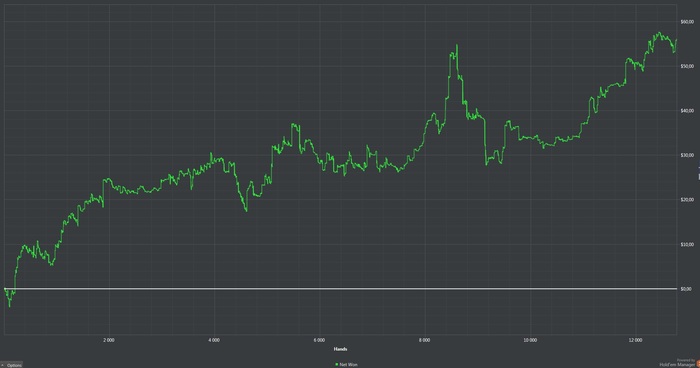700x368 pixels.
Task: Click the 4 000 hands axis label
Action: click(214, 340)
